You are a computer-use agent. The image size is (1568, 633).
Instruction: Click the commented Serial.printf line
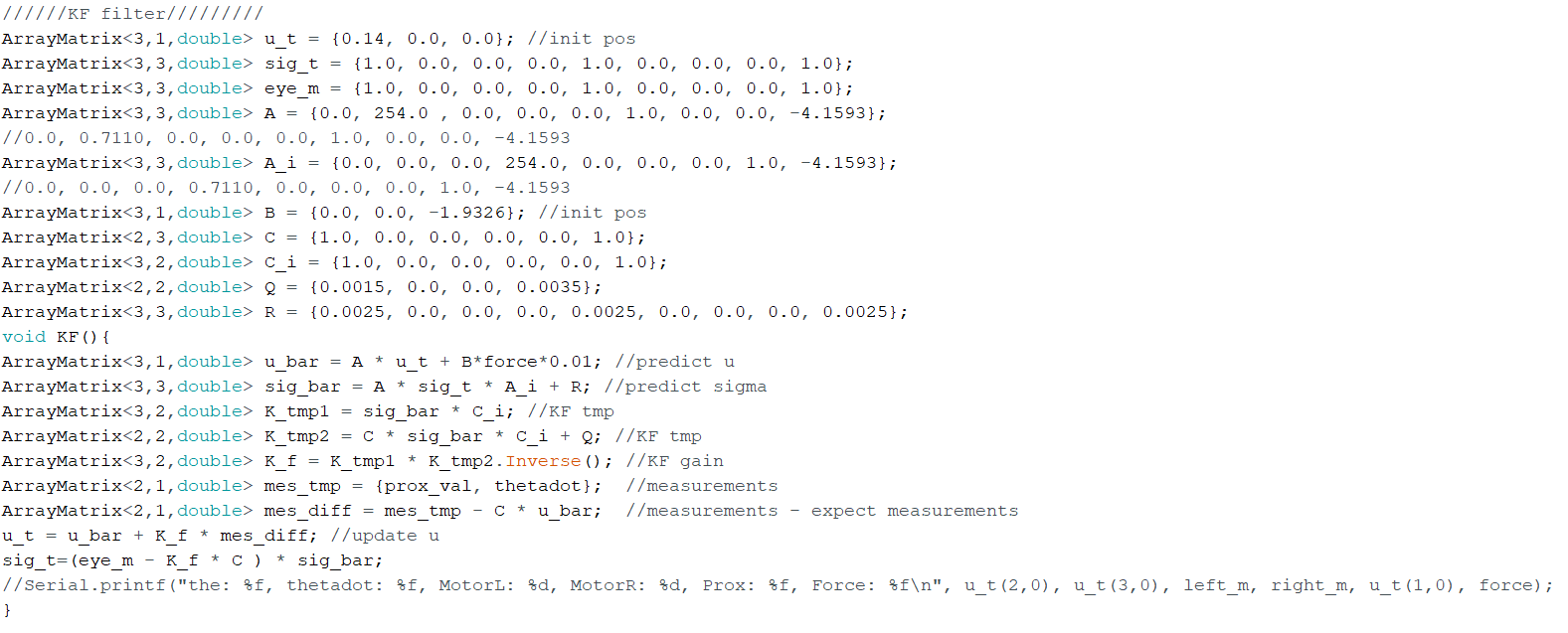778,585
